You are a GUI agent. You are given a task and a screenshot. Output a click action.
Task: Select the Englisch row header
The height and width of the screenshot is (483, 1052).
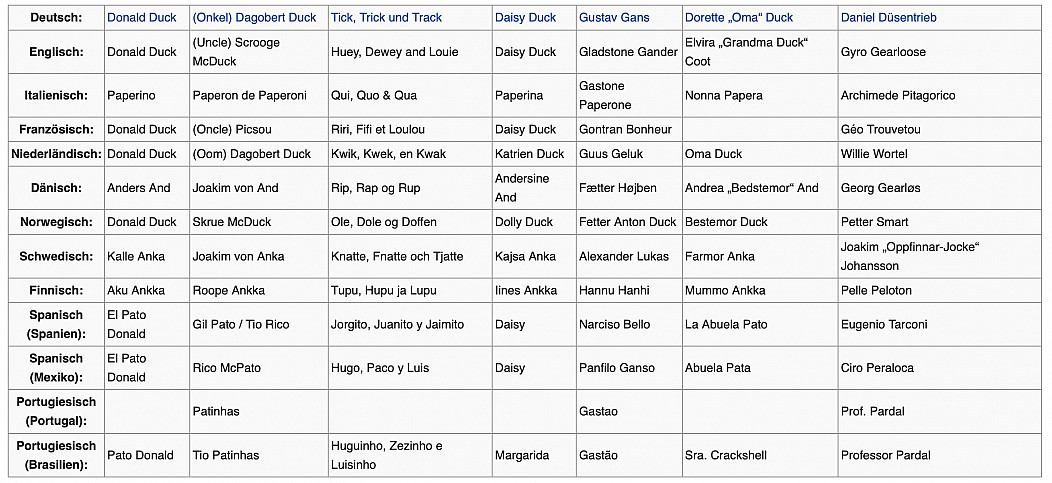56,52
